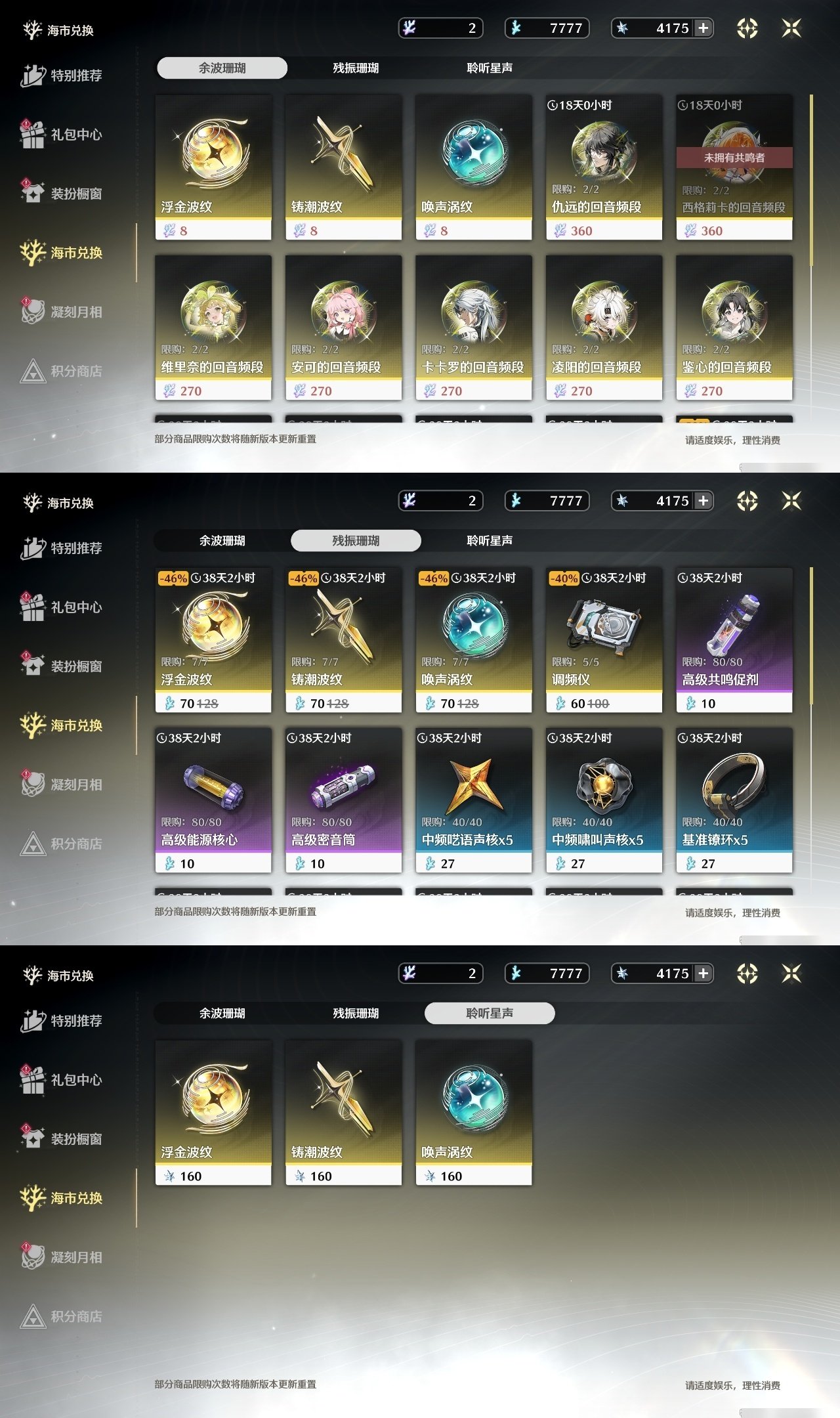Open the 高级能源核心 item card
The width and height of the screenshot is (840, 1418).
(213, 800)
